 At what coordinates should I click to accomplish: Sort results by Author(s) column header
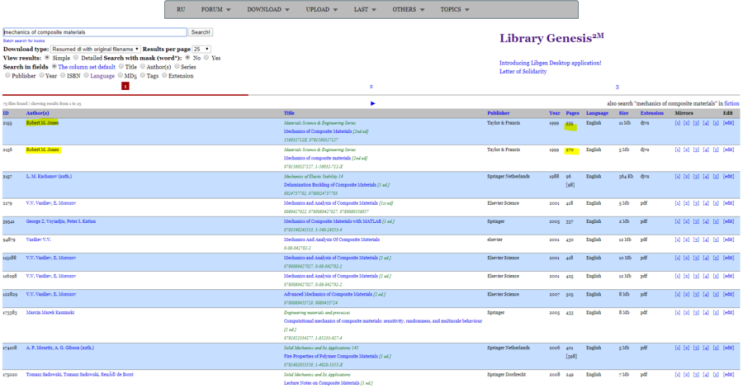pos(37,113)
